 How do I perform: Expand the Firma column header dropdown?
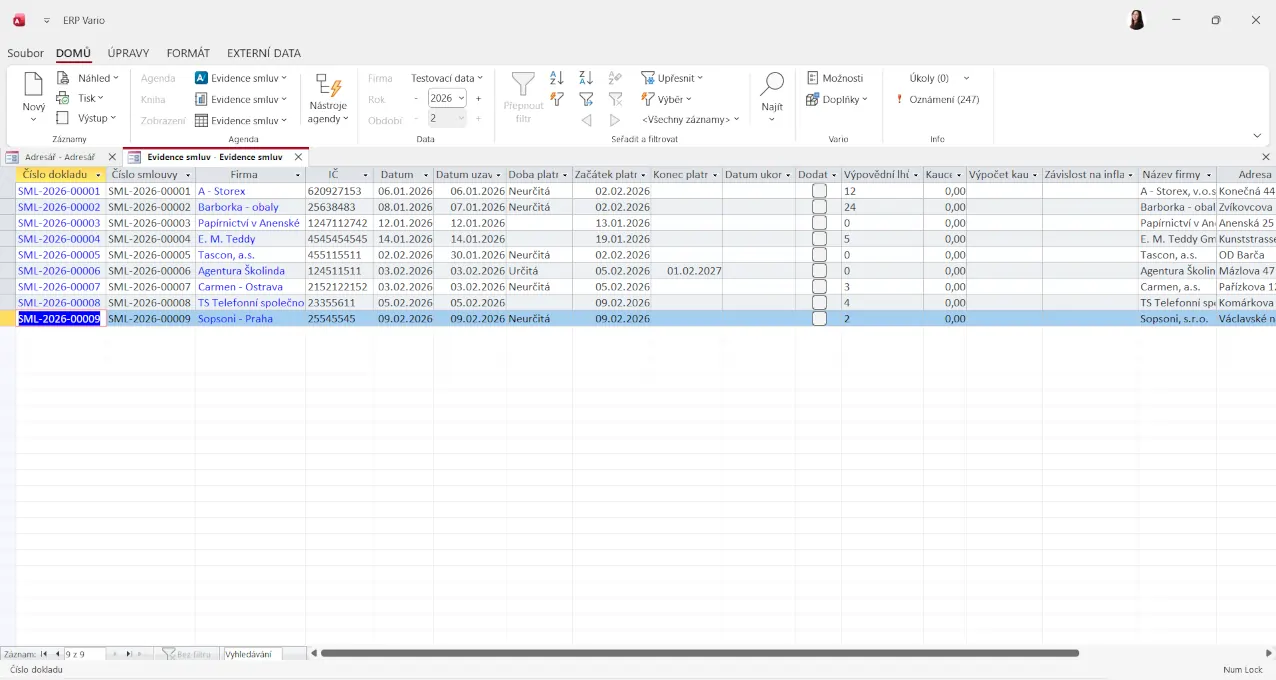point(298,175)
